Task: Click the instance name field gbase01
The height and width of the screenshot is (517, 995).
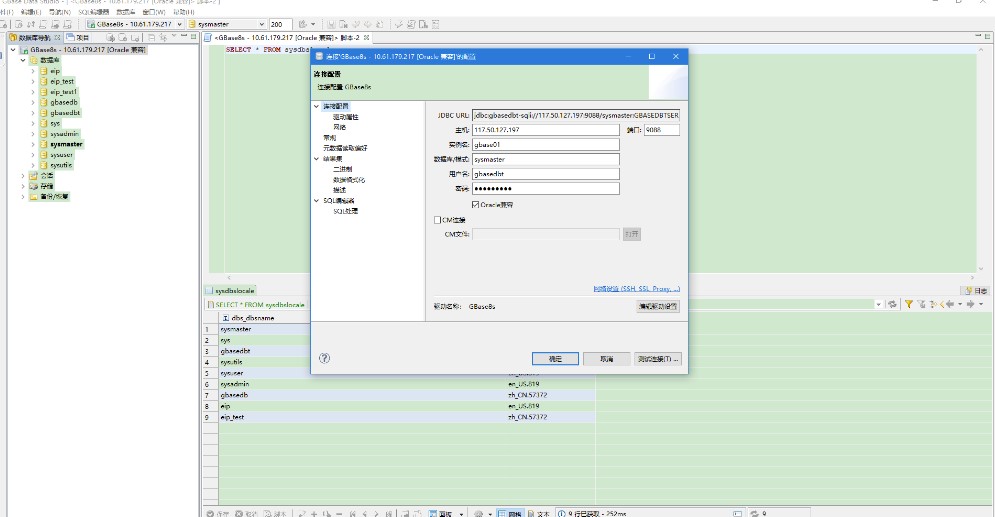Action: pyautogui.click(x=546, y=145)
